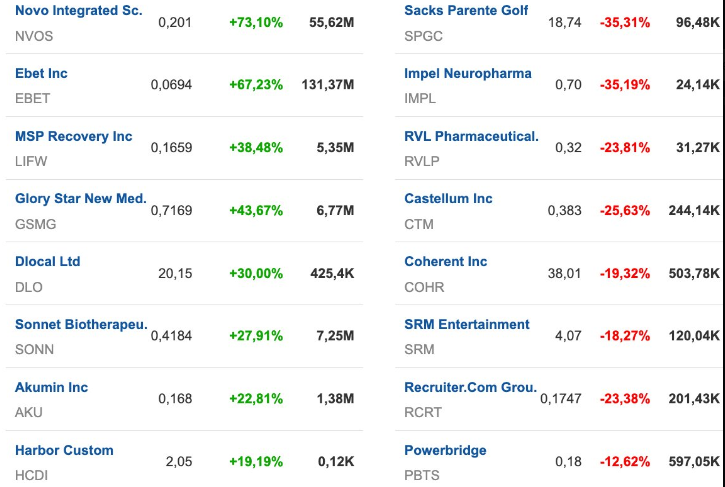
Task: Click the 0,0694 price value
Action: point(172,85)
